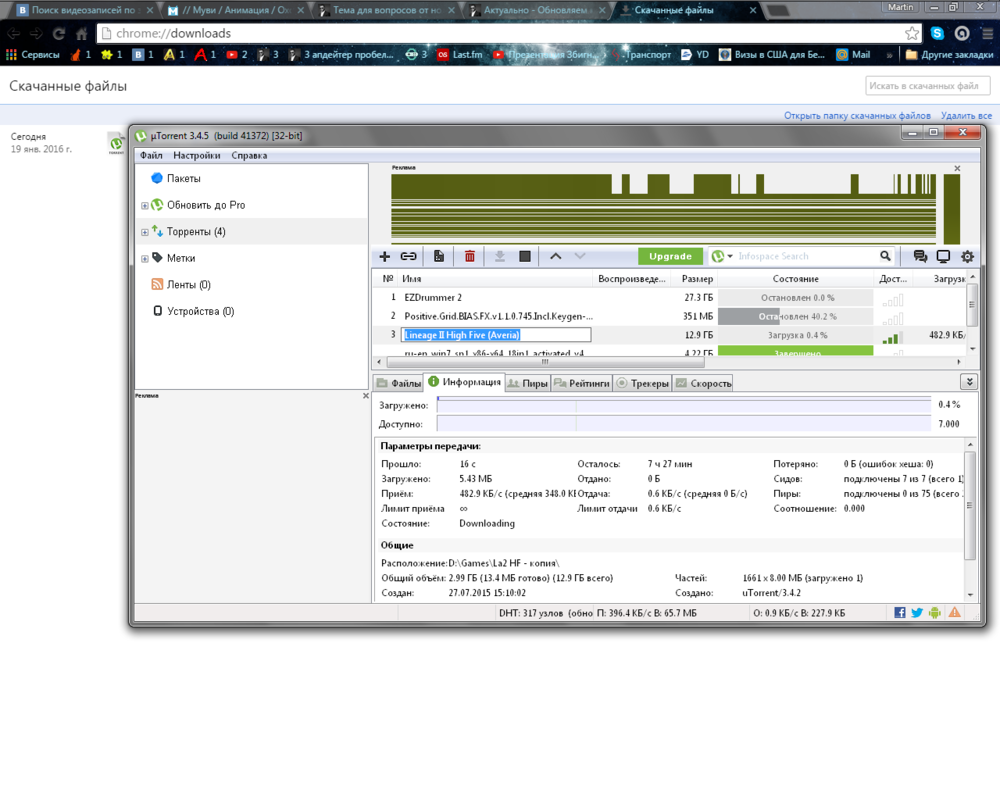Open the Facebook icon in status bar

coord(900,613)
